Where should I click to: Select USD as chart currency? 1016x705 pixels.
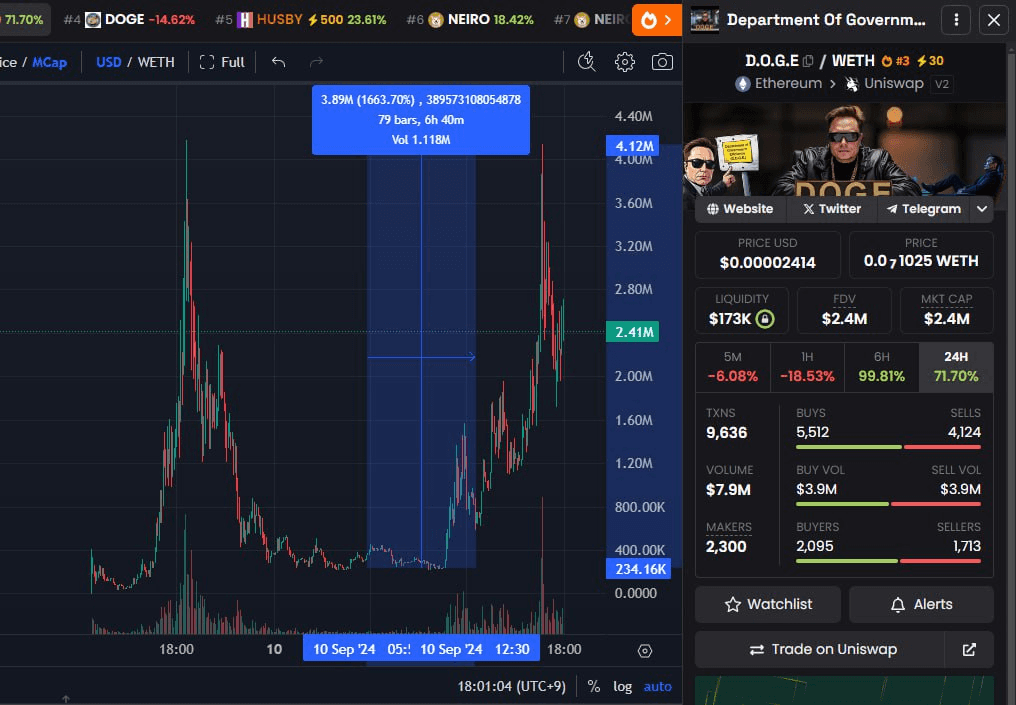point(109,62)
